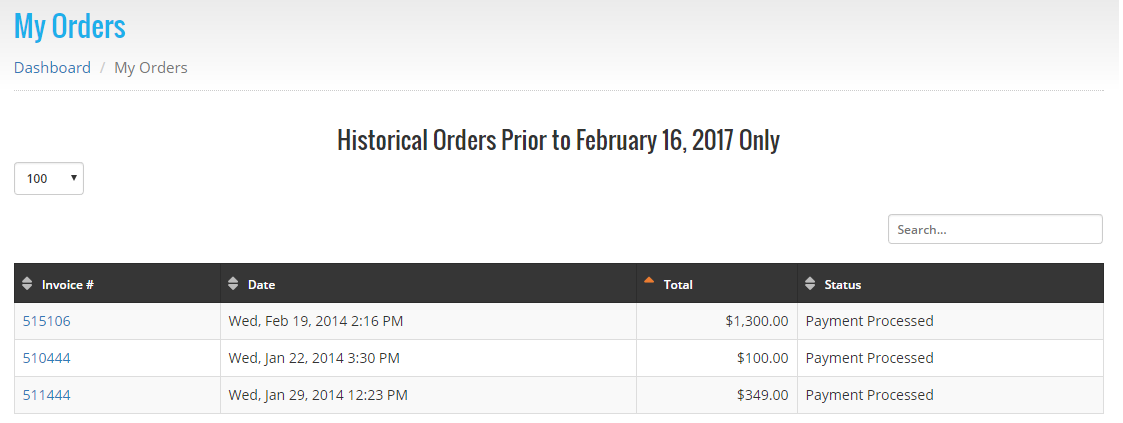Click the dropdown arrow on the page size selector
The image size is (1123, 423).
click(73, 178)
